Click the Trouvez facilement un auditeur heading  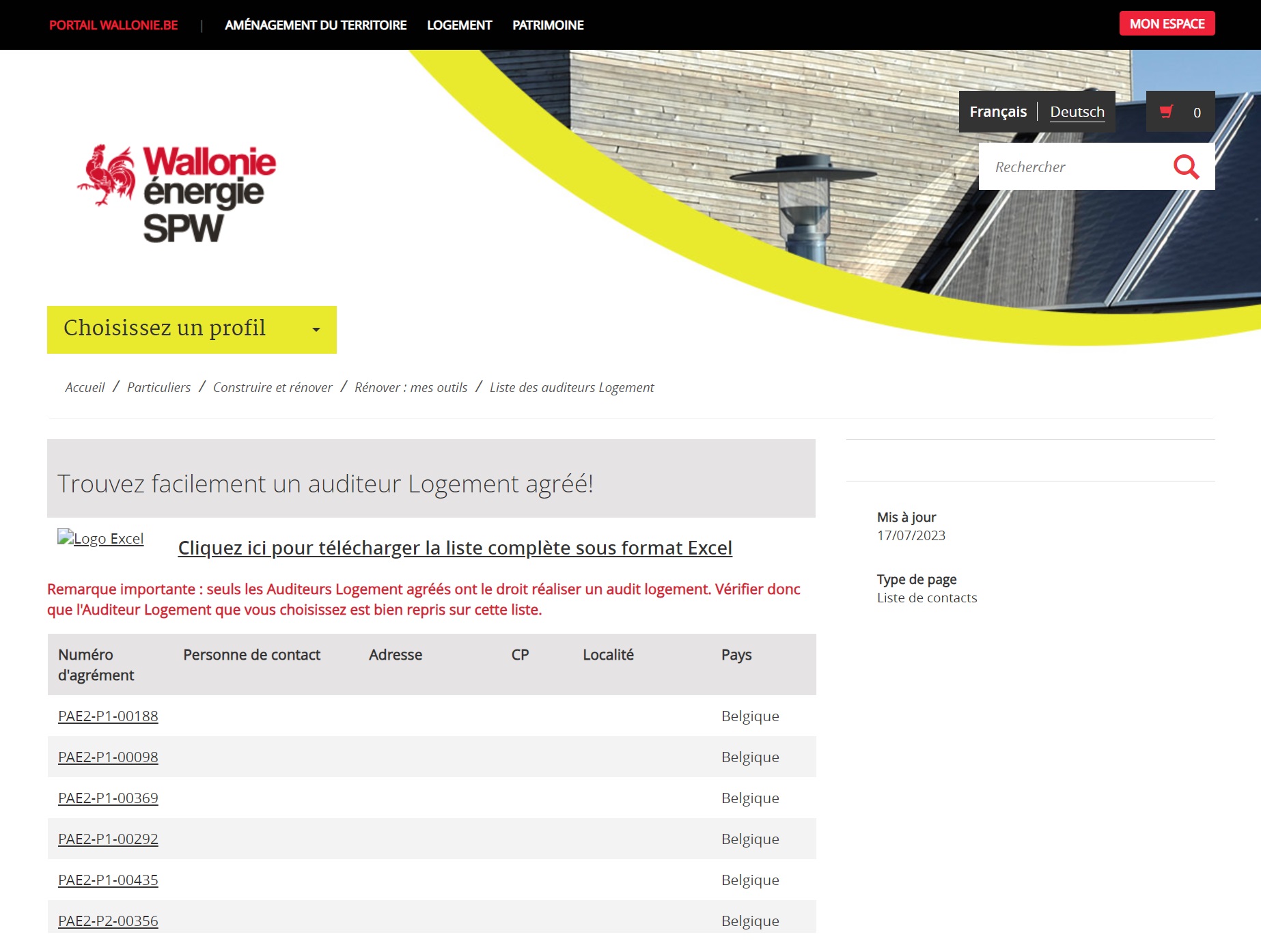(x=325, y=484)
